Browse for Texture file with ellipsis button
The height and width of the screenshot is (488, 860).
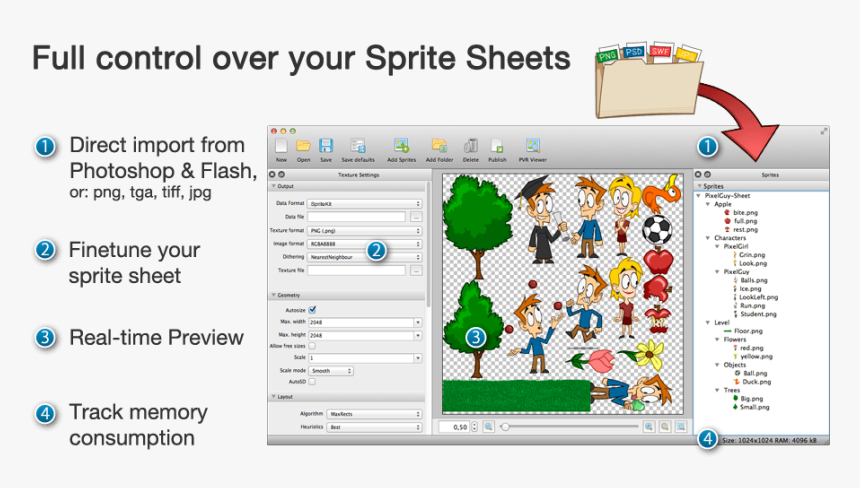(416, 270)
